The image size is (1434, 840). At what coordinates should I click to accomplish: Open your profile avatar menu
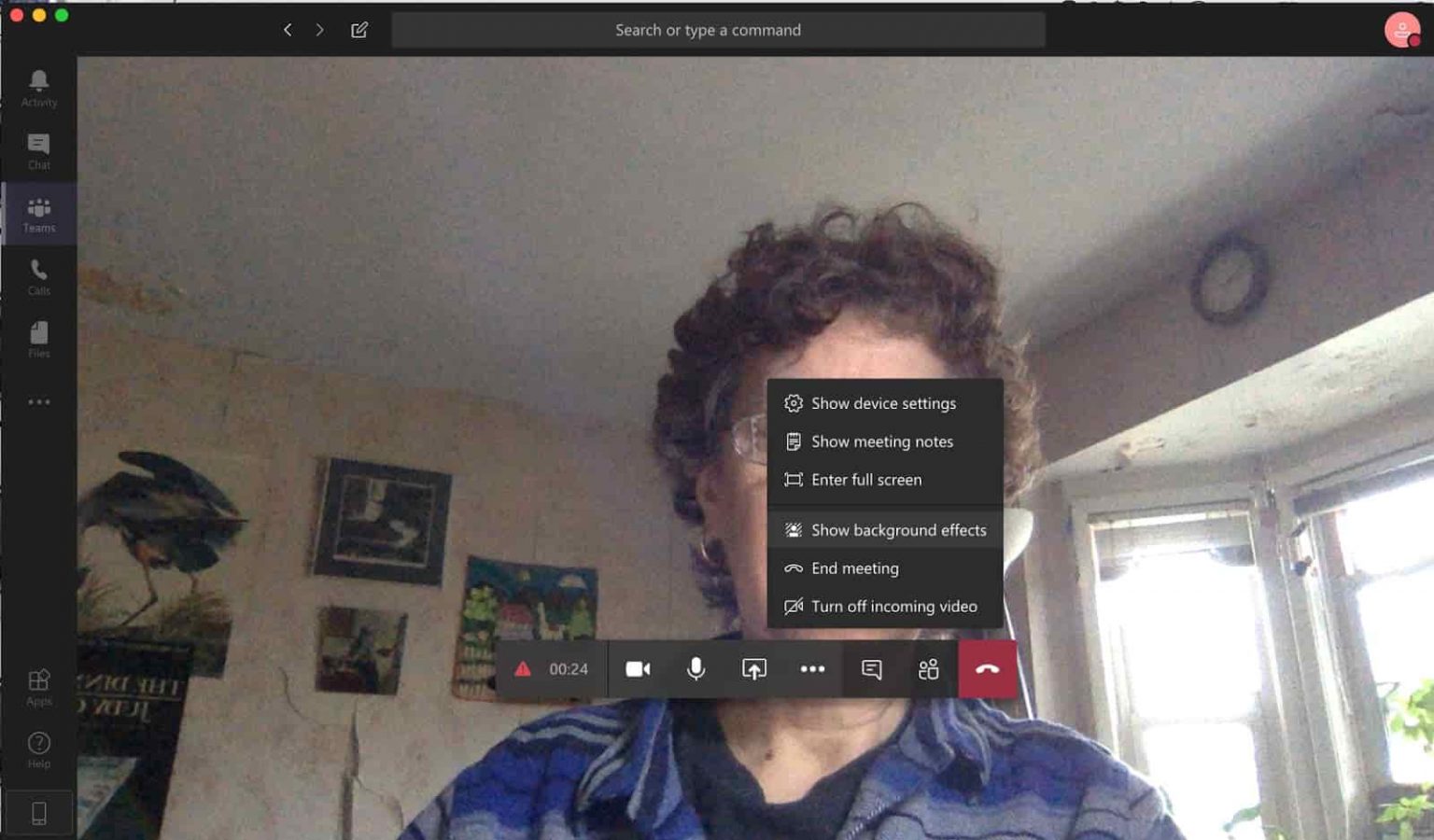tap(1403, 29)
